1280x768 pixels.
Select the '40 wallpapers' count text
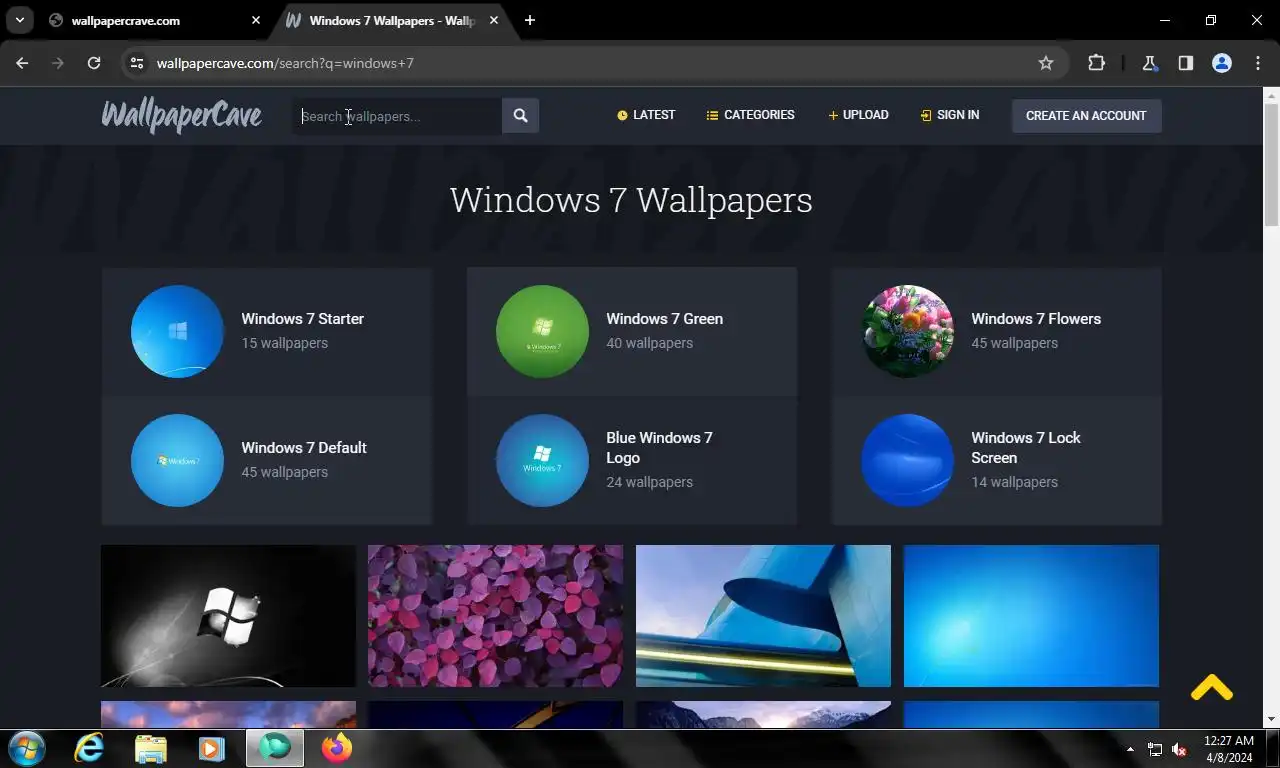click(649, 343)
